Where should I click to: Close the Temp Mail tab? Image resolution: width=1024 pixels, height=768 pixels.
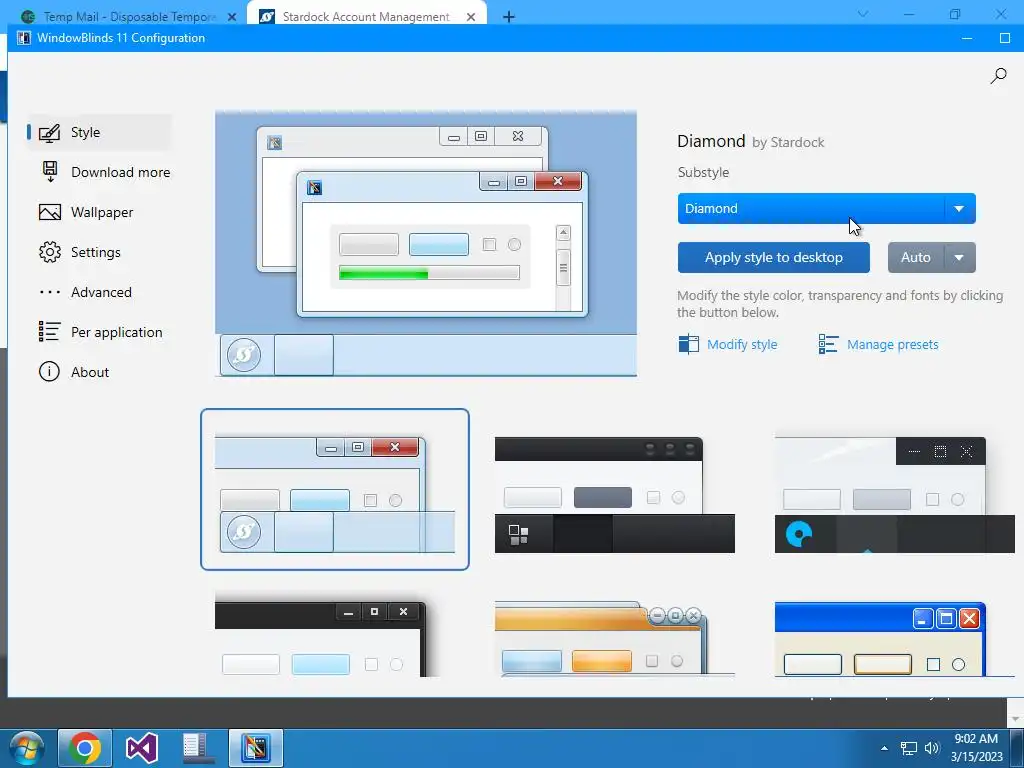232,17
